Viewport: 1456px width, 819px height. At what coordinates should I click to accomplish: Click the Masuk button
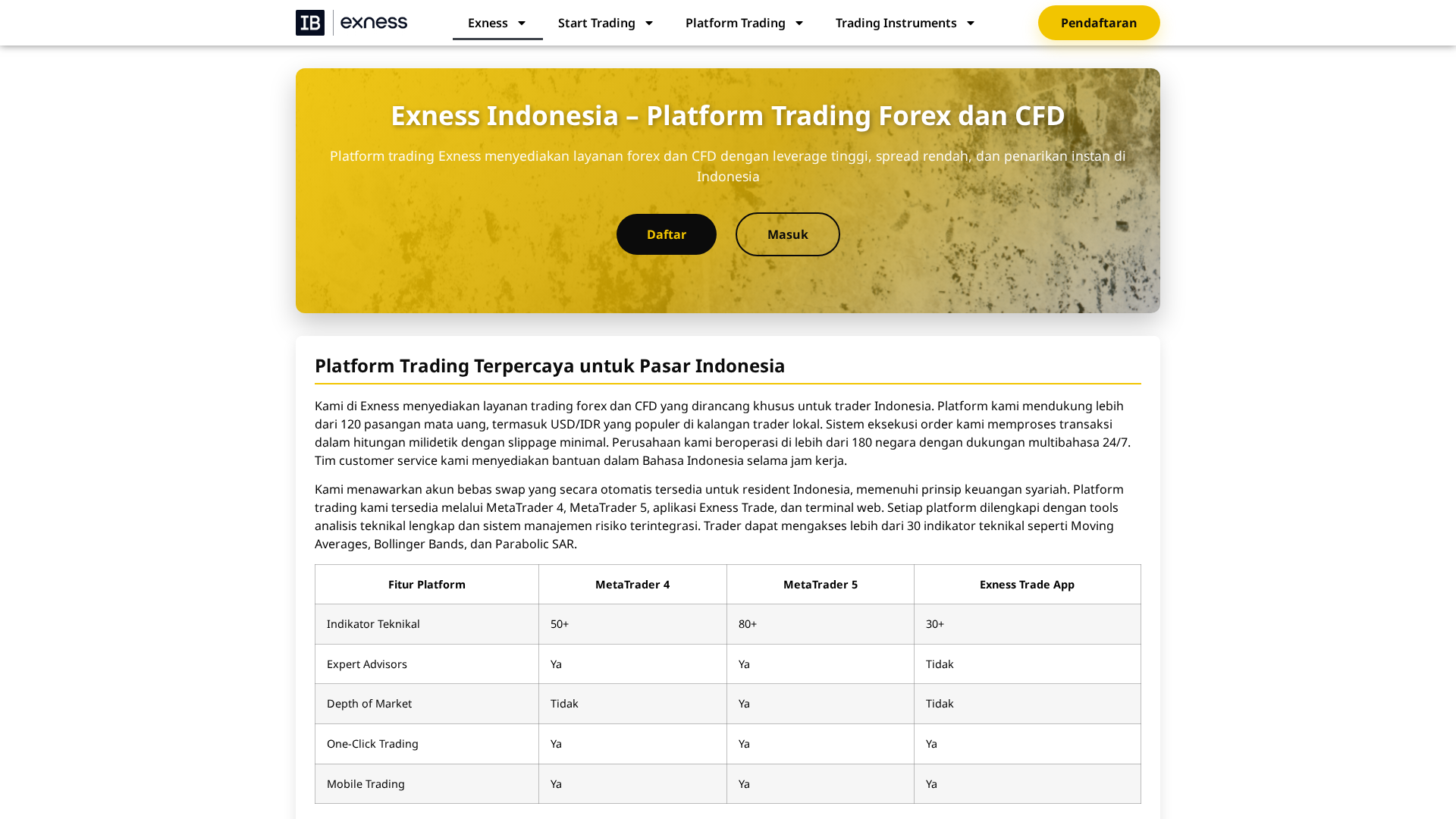787,234
